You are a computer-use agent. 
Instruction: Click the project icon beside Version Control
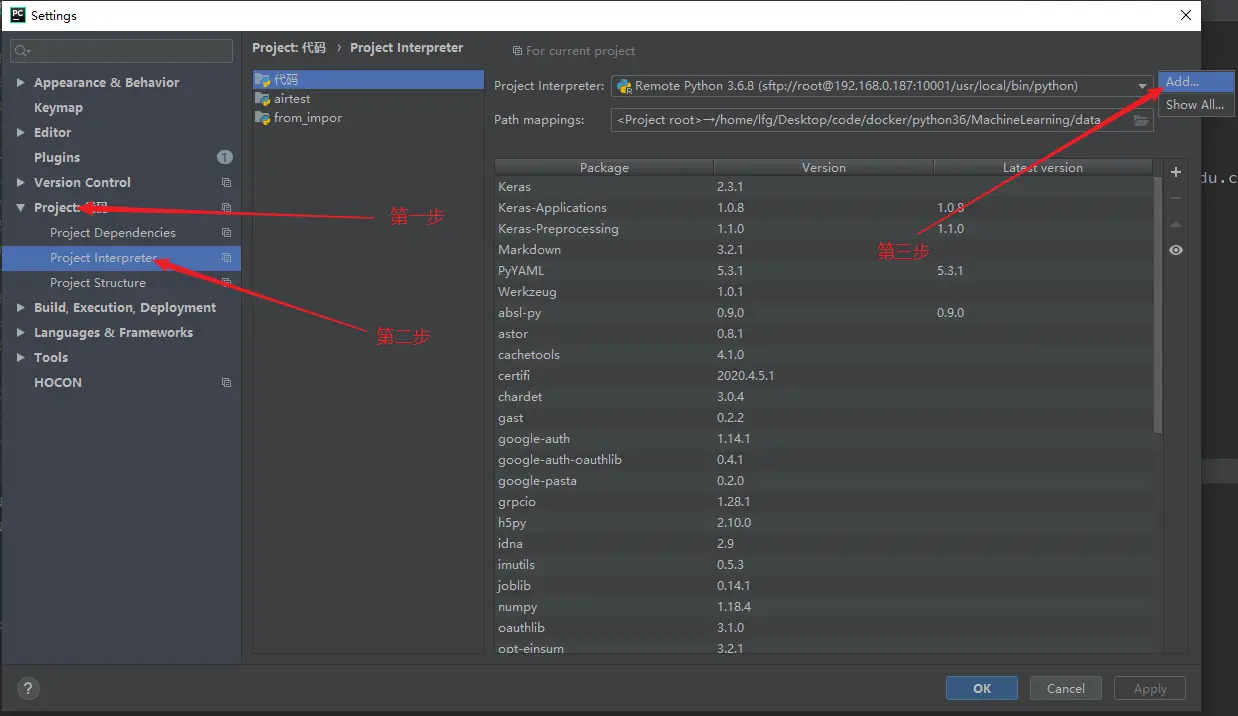[x=226, y=183]
